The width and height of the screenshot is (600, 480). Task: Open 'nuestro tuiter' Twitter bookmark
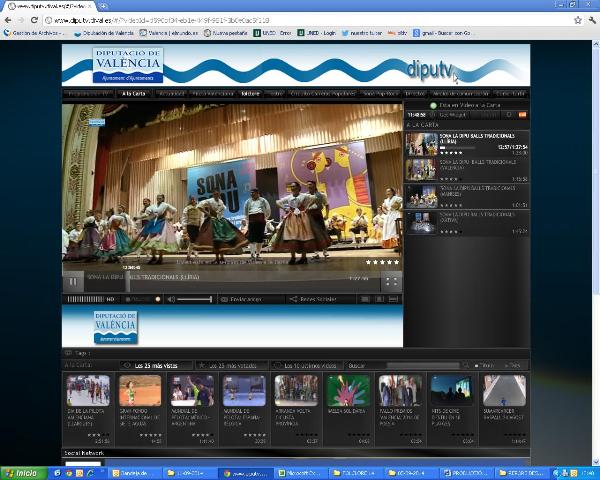click(x=362, y=33)
